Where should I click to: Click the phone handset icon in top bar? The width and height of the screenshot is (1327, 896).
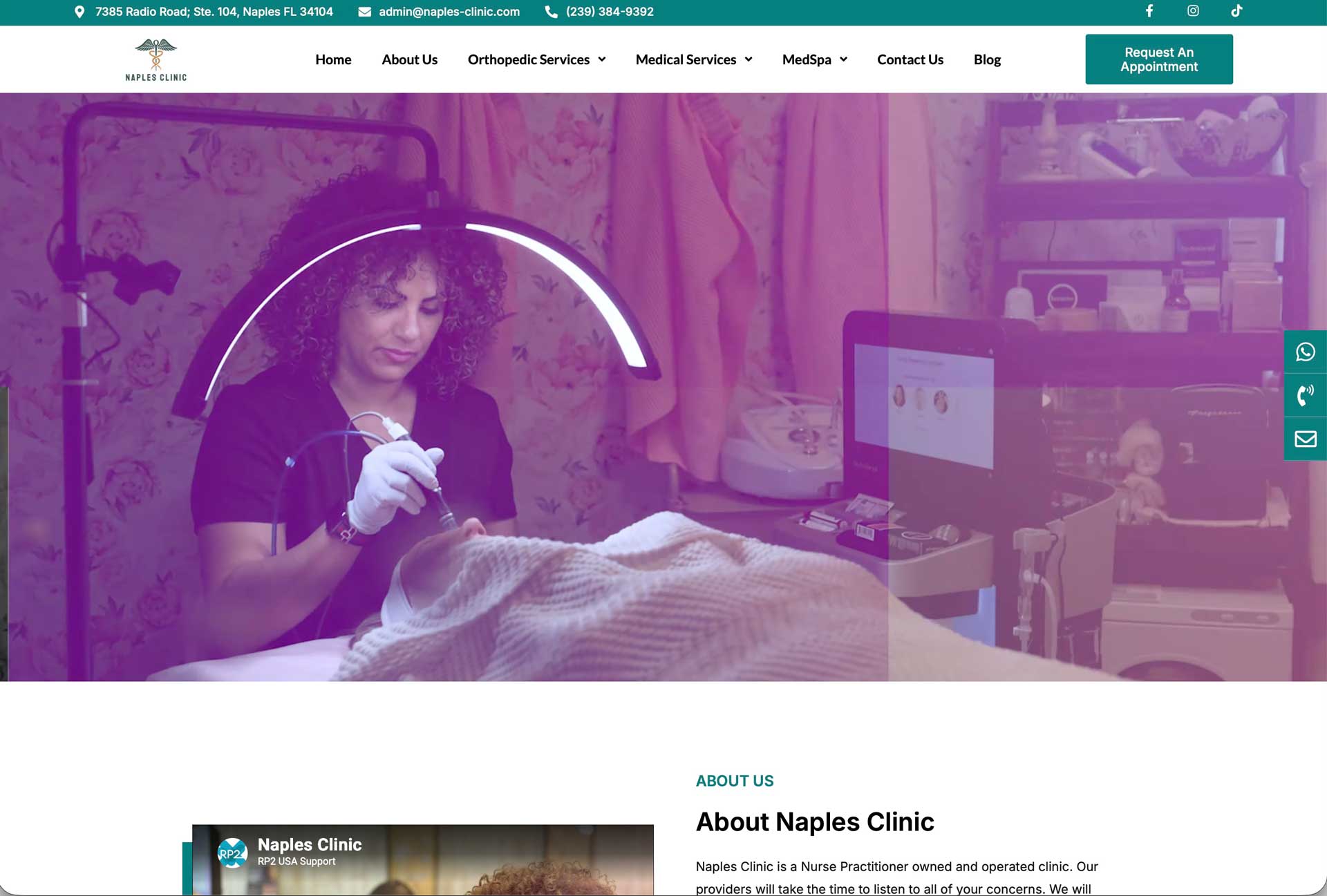click(x=551, y=12)
